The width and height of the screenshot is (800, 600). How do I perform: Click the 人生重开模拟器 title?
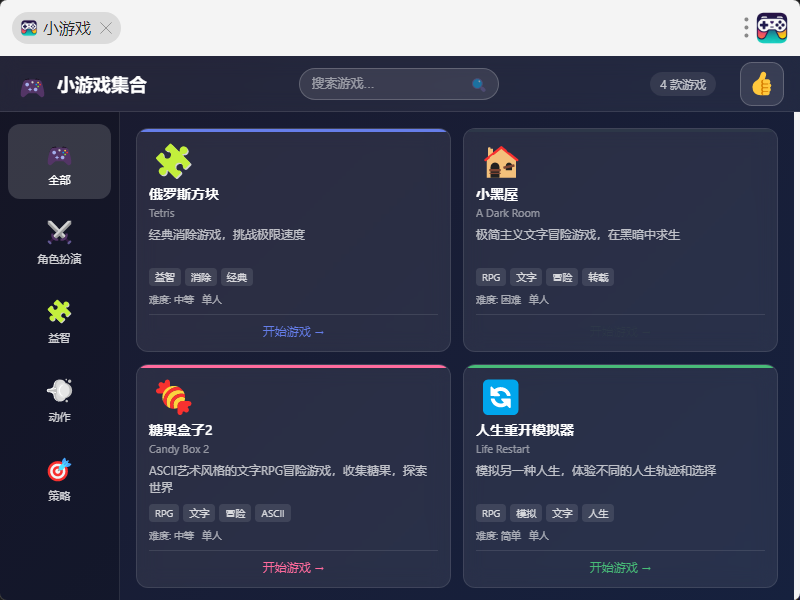pyautogui.click(x=525, y=430)
